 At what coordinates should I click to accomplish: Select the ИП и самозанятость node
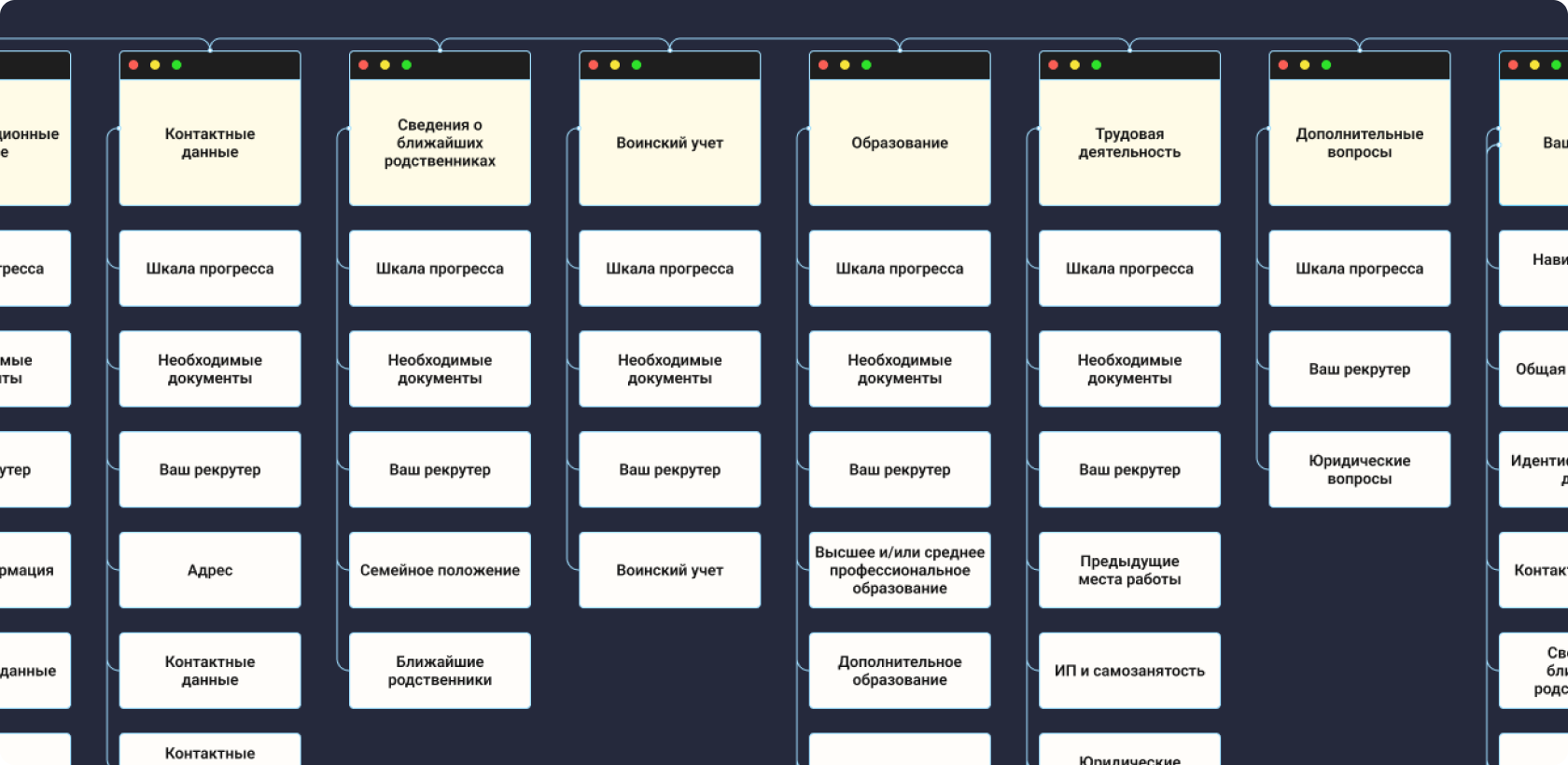1129,671
